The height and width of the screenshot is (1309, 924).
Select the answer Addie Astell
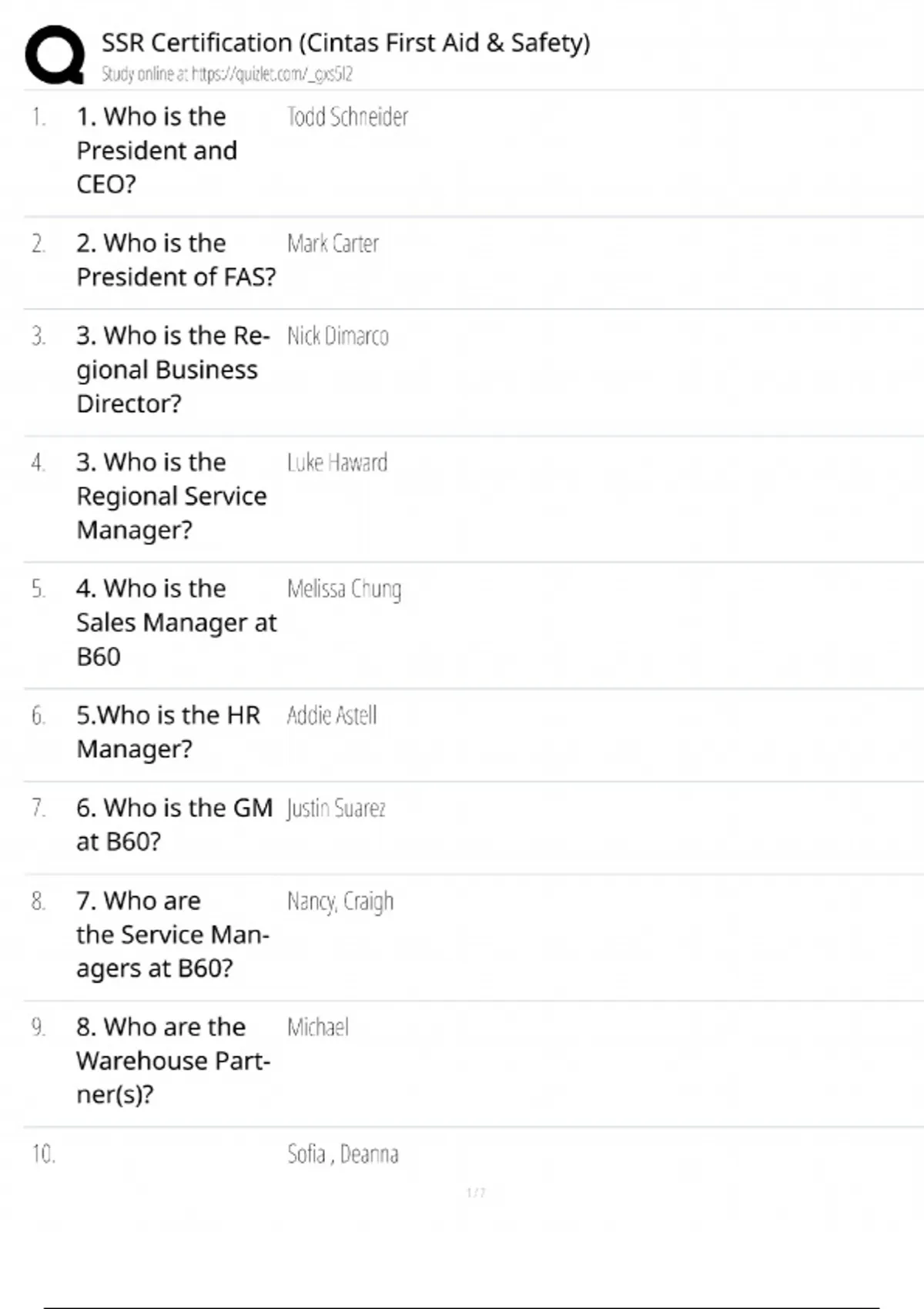331,715
